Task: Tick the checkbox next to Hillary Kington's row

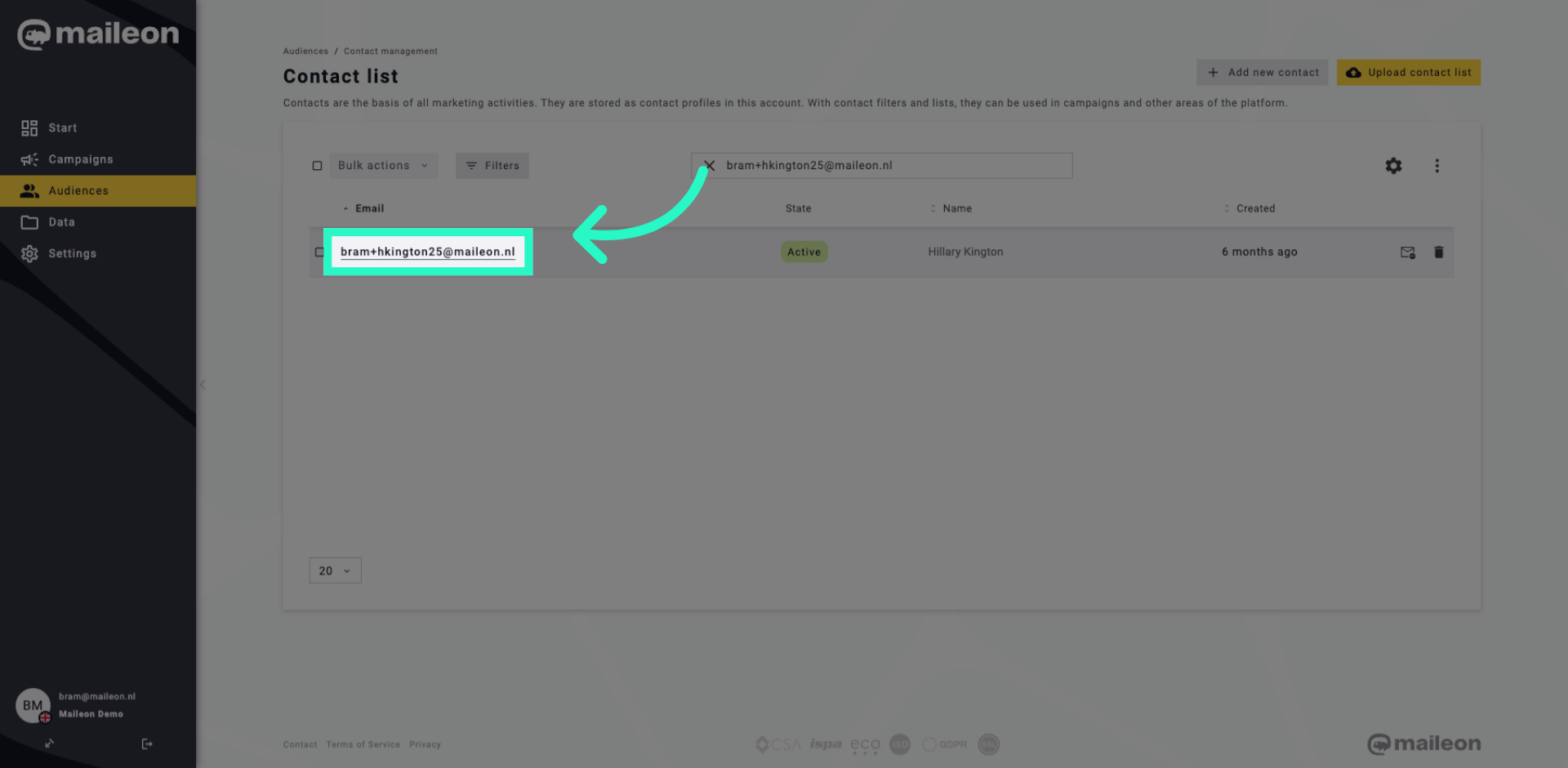Action: click(x=320, y=252)
